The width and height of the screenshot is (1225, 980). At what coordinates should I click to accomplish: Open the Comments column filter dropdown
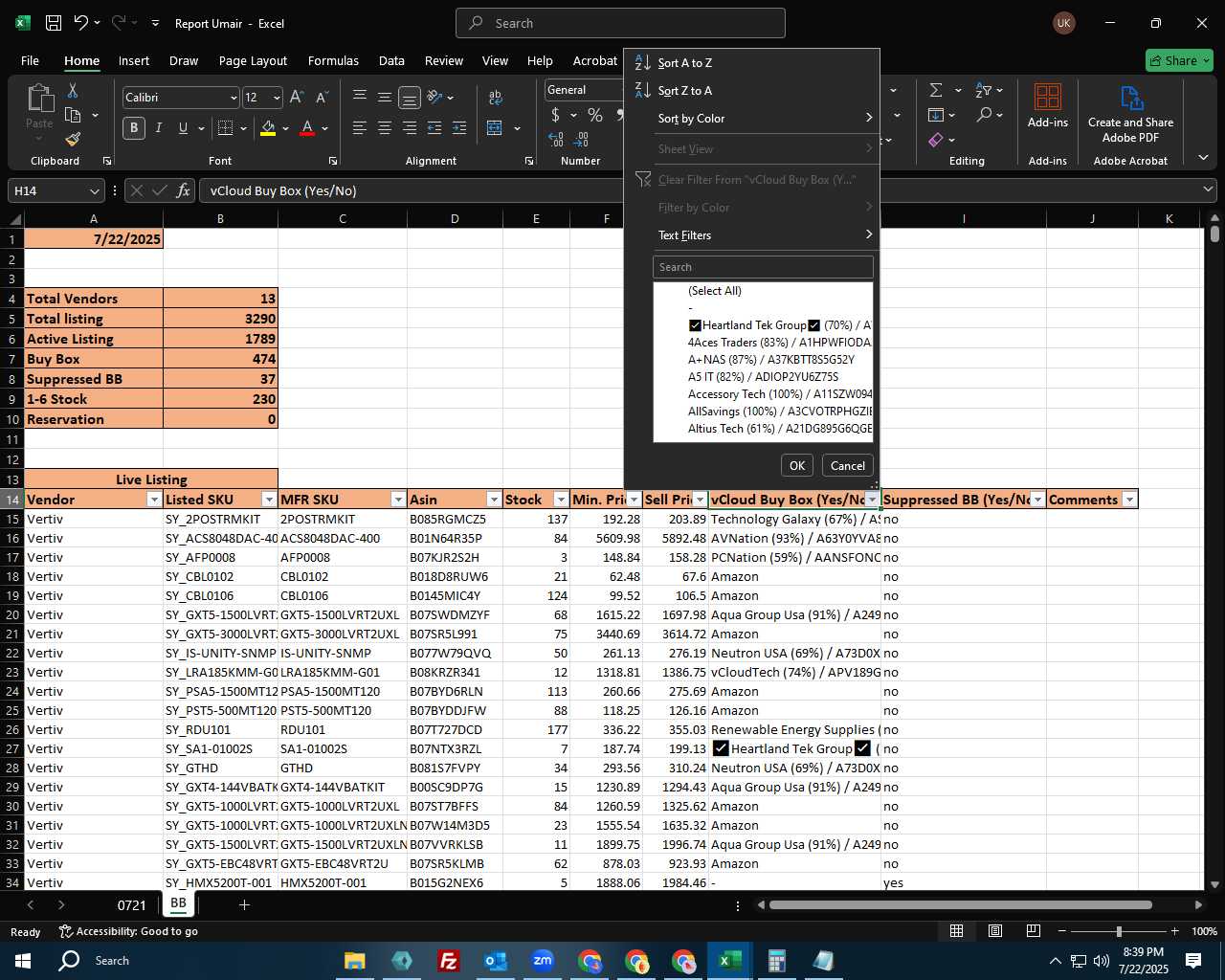click(x=1129, y=500)
